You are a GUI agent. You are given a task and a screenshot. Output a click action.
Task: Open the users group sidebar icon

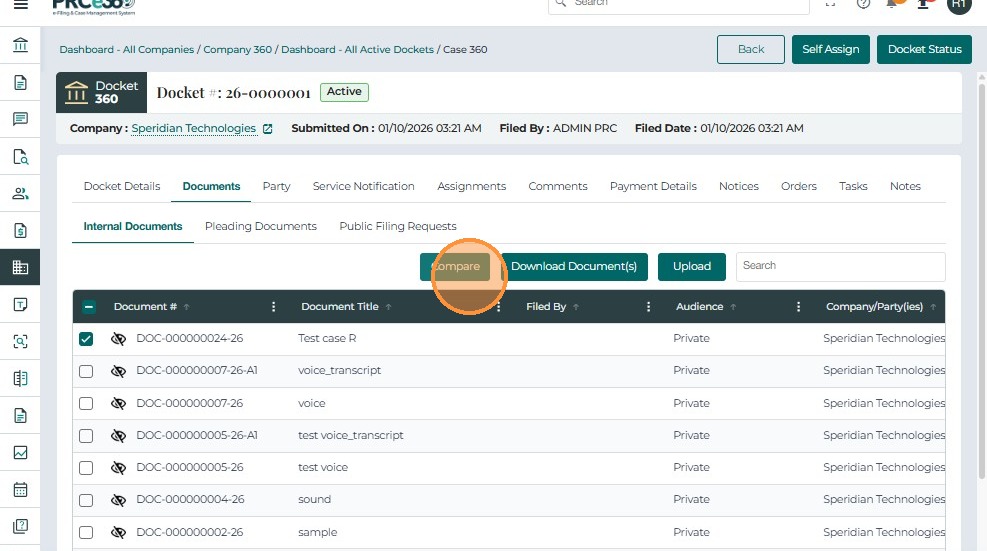(20, 193)
